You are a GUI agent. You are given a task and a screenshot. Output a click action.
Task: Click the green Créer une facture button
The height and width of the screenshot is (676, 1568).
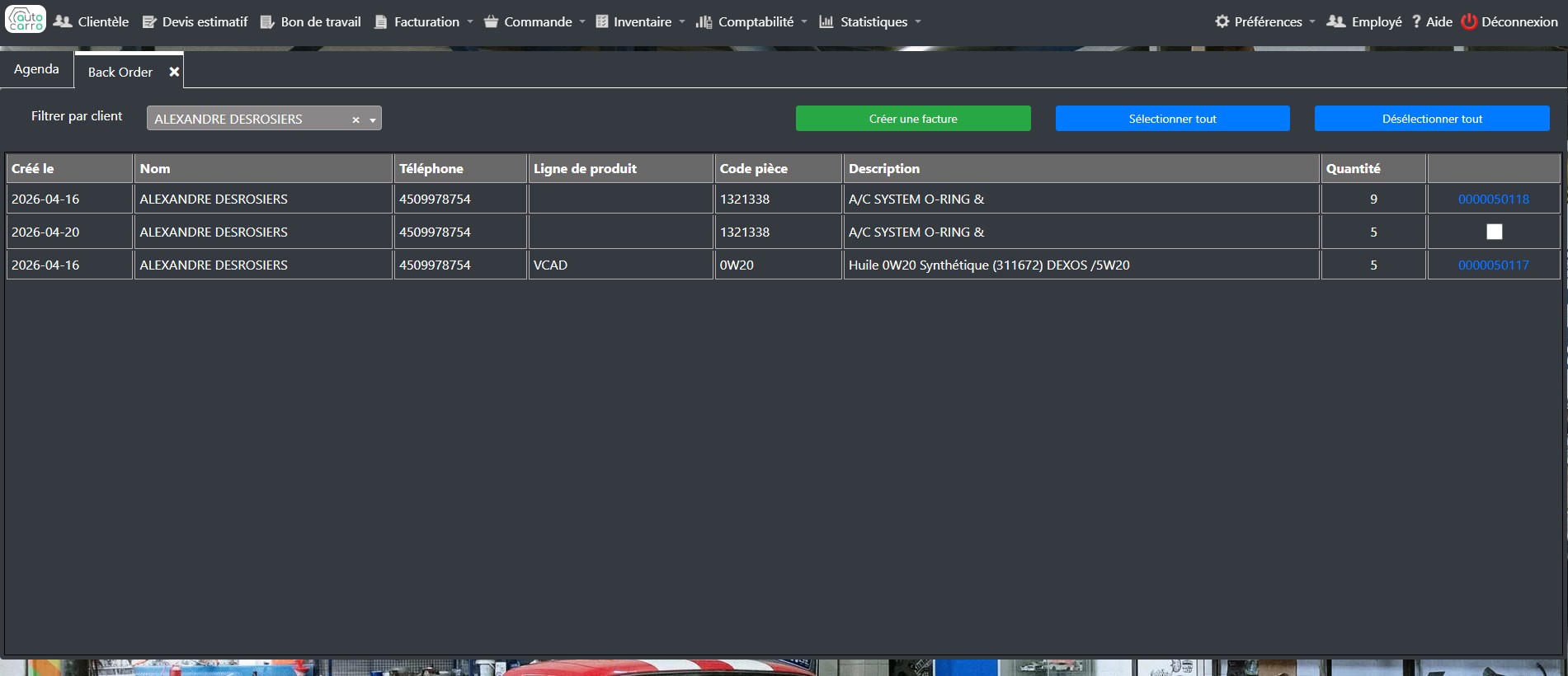click(912, 119)
